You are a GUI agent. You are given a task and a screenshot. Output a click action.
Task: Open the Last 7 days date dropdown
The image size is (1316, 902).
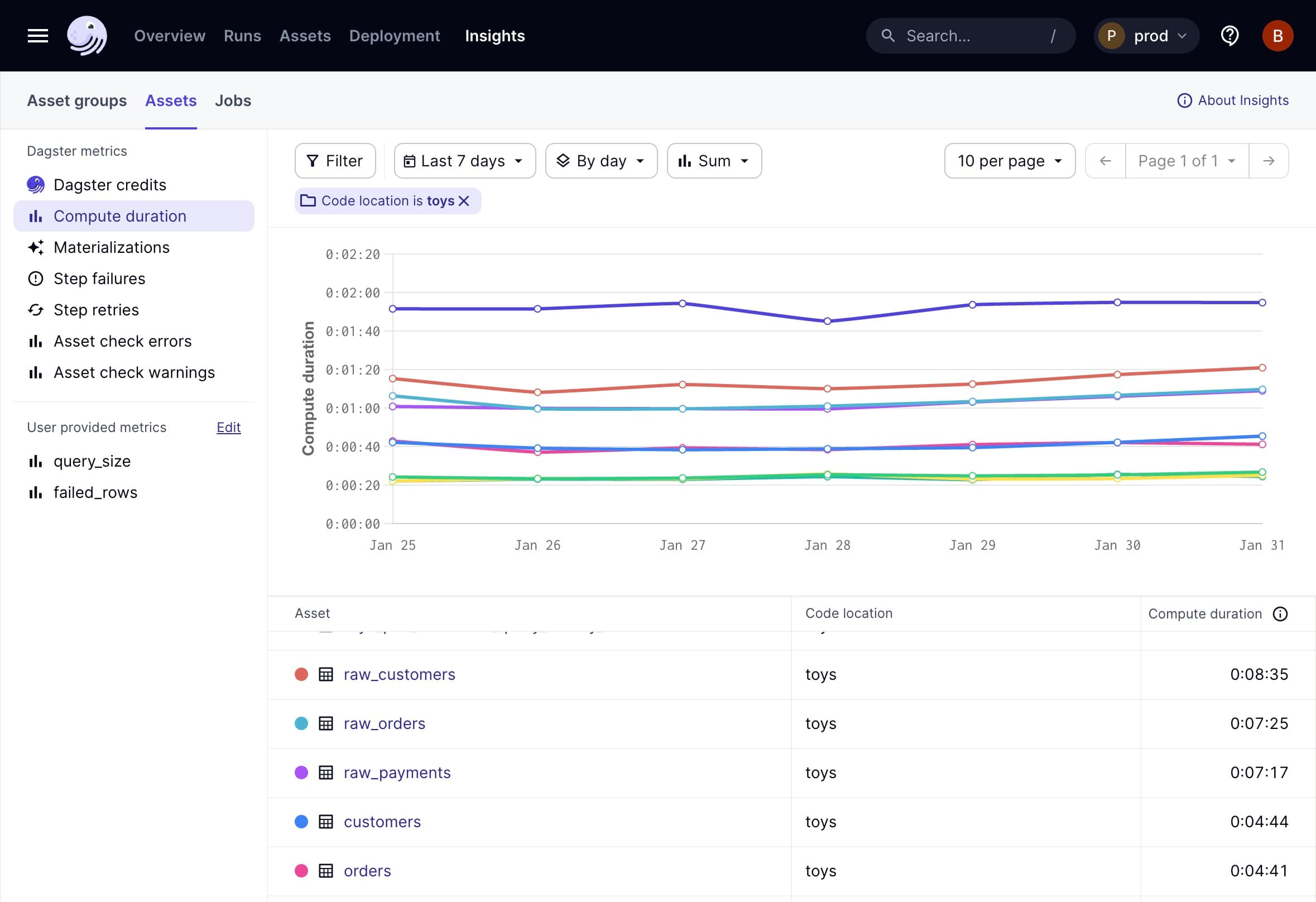(464, 160)
